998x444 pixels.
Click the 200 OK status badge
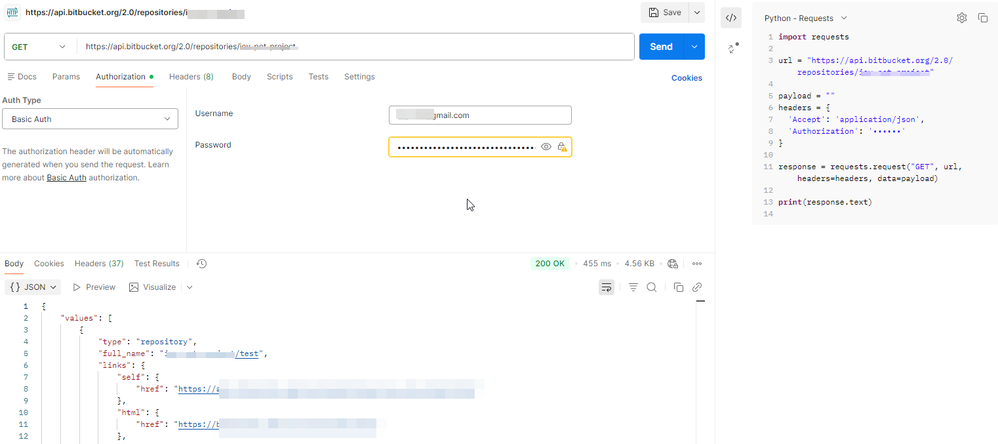[551, 263]
